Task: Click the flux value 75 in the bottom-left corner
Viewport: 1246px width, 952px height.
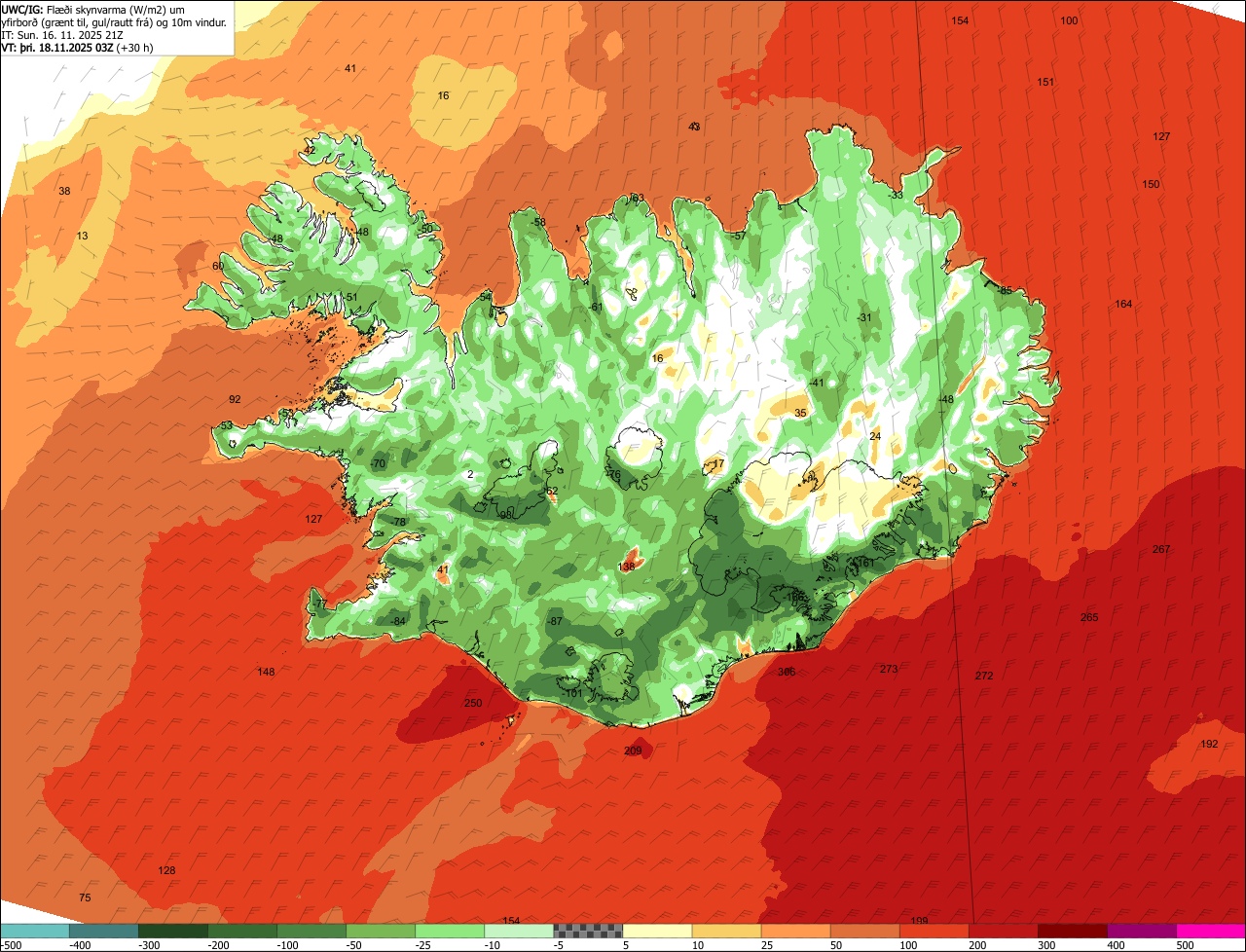Action: tap(85, 897)
